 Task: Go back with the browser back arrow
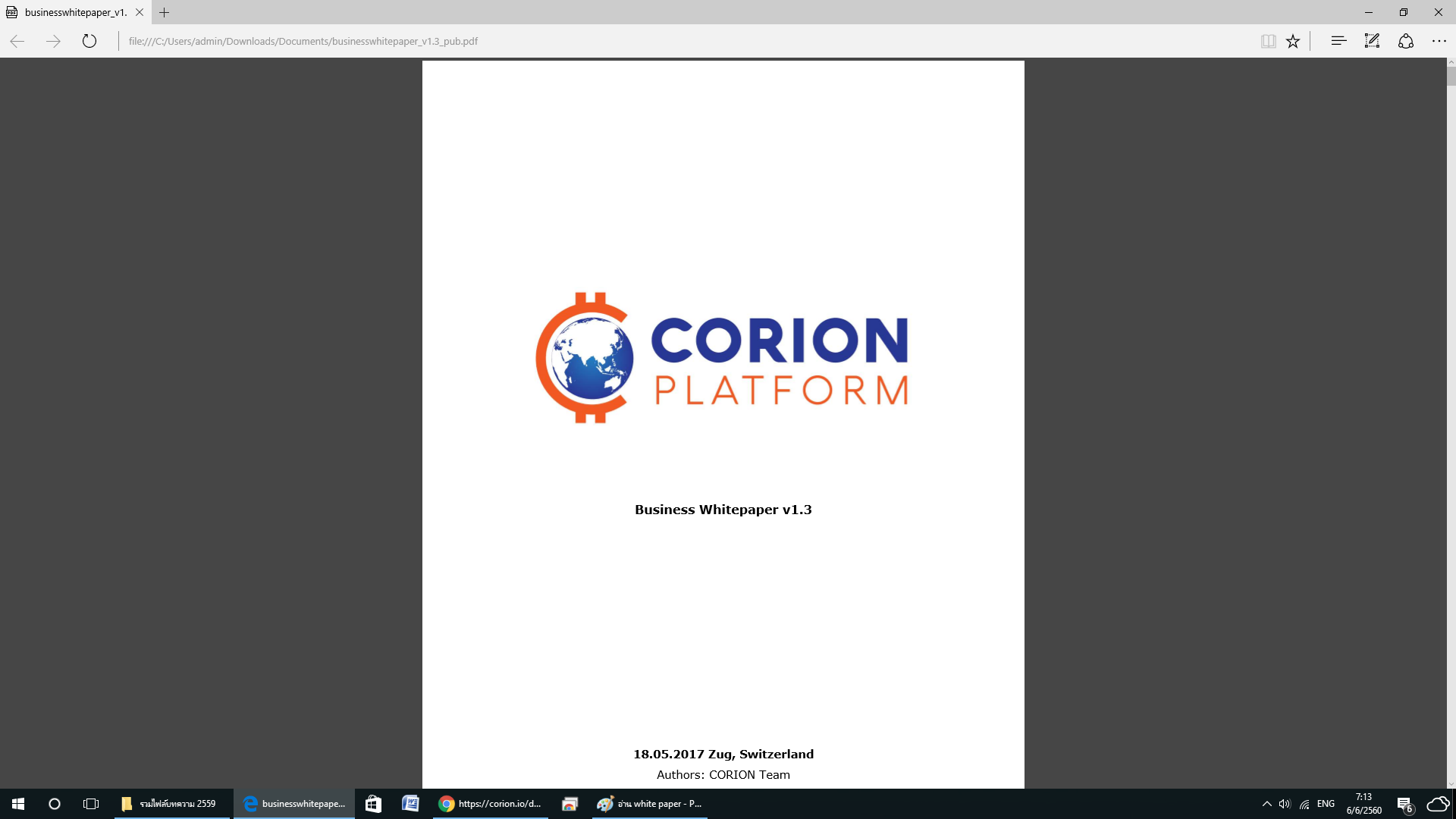pos(17,41)
